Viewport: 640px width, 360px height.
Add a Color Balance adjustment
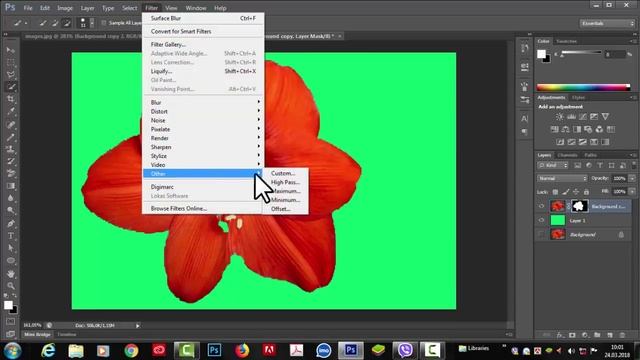click(565, 129)
